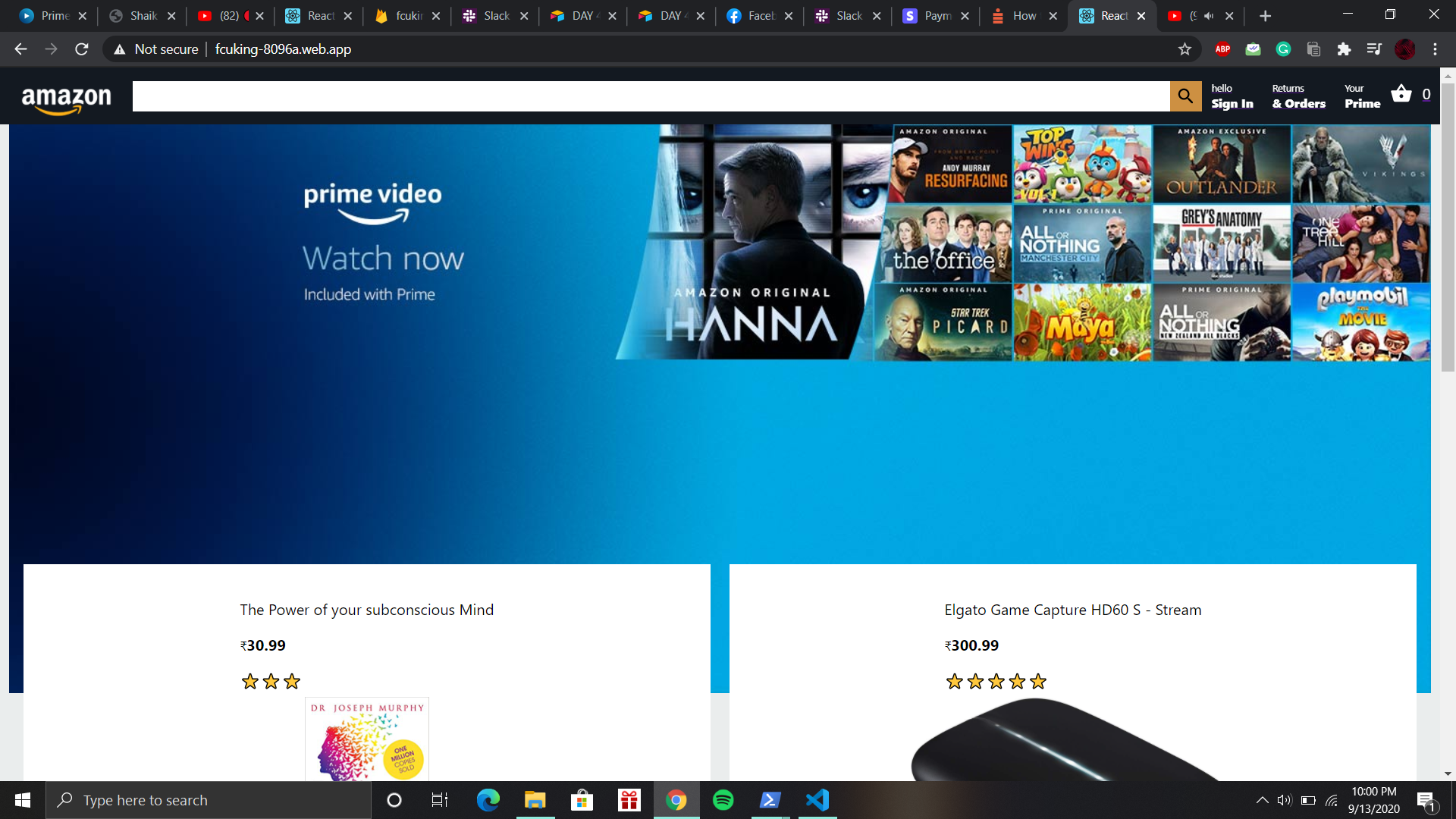This screenshot has height=819, width=1456.
Task: Open a new browser tab
Action: click(x=1265, y=16)
